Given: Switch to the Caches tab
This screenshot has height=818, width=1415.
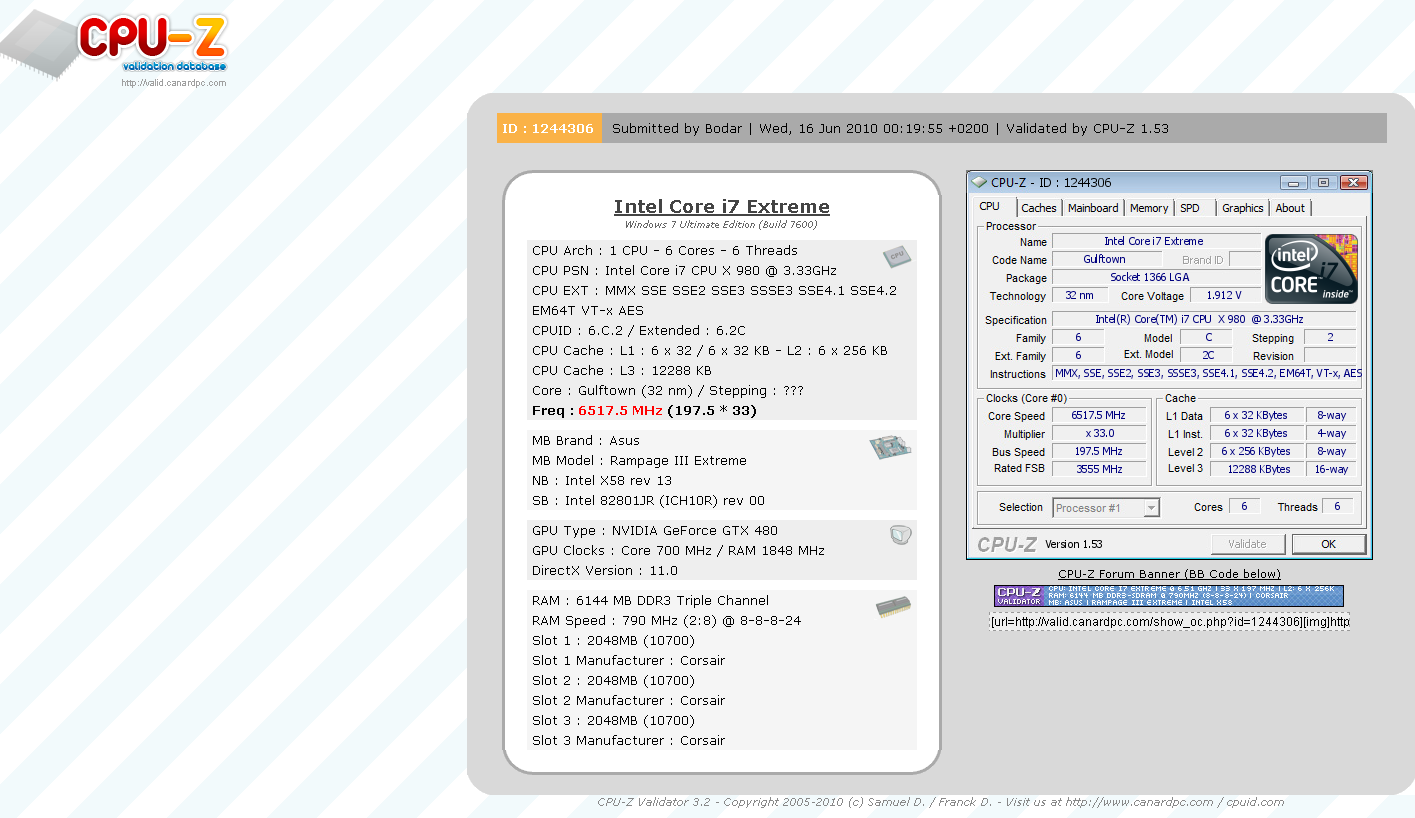Looking at the screenshot, I should click(x=1039, y=208).
